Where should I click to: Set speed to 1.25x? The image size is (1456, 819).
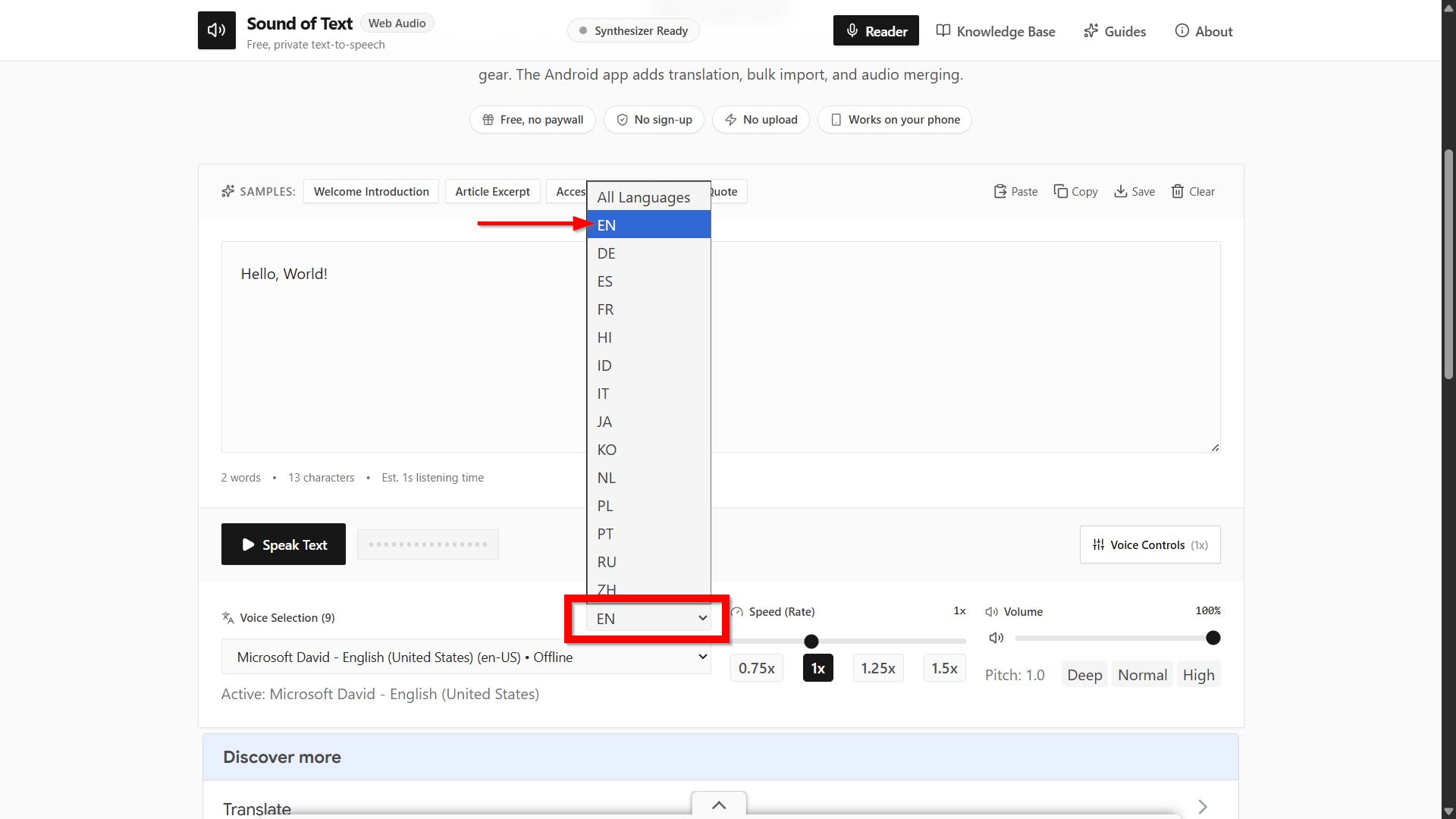pyautogui.click(x=878, y=668)
